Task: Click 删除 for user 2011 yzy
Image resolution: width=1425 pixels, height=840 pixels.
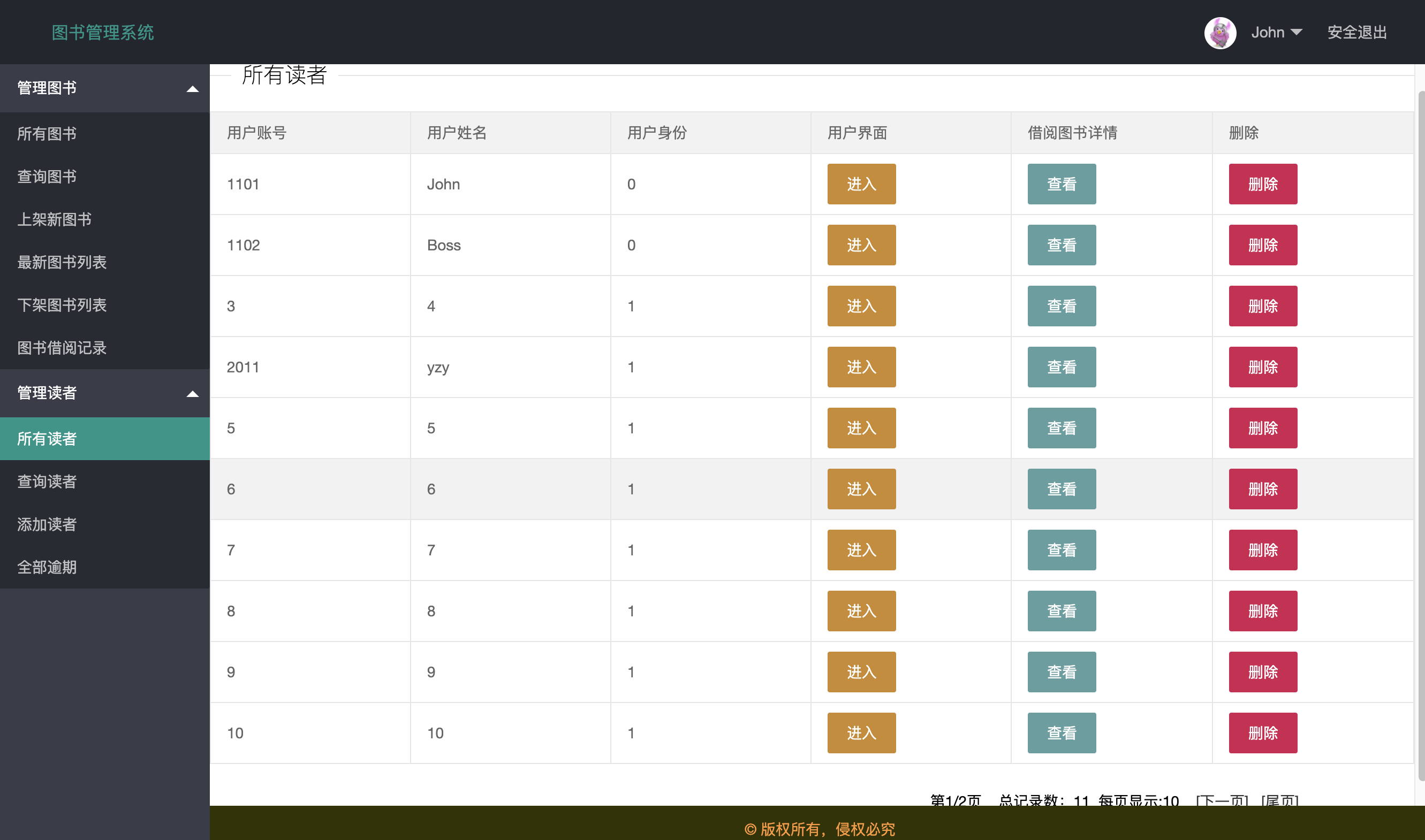Action: click(x=1262, y=367)
